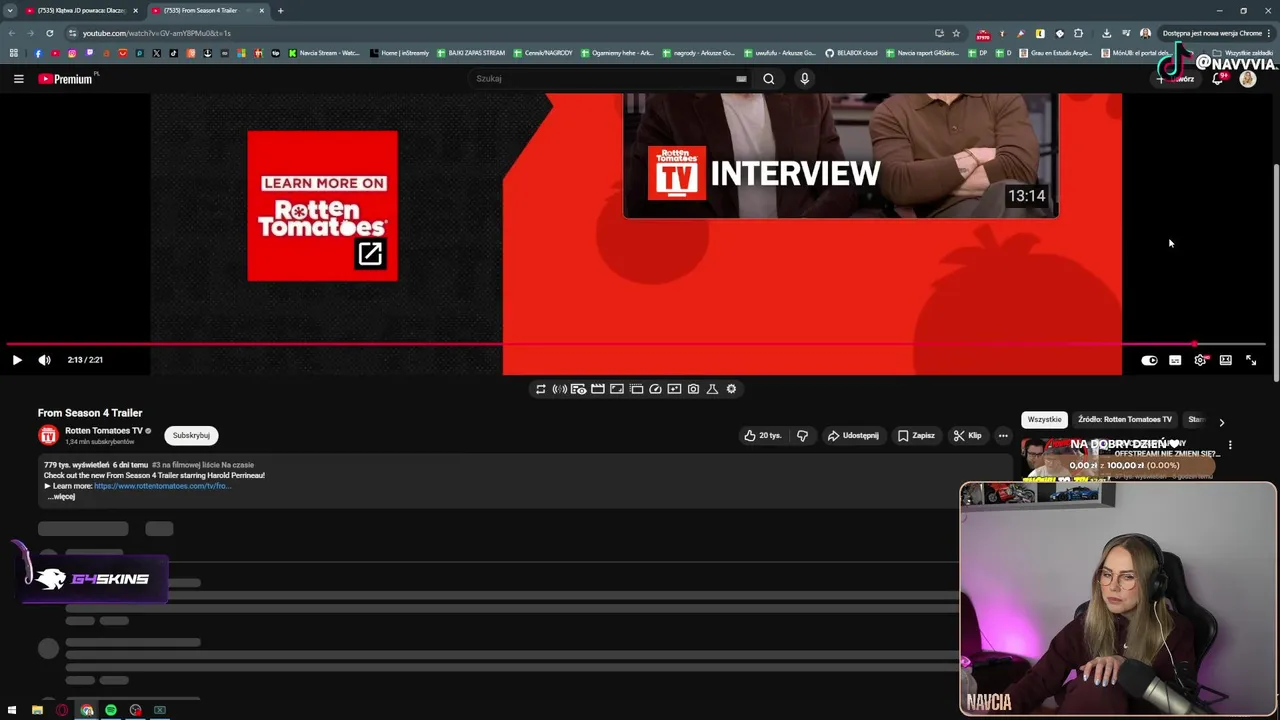Select the Wszystkie filter chip
This screenshot has width=1280, height=720.
(x=1044, y=420)
